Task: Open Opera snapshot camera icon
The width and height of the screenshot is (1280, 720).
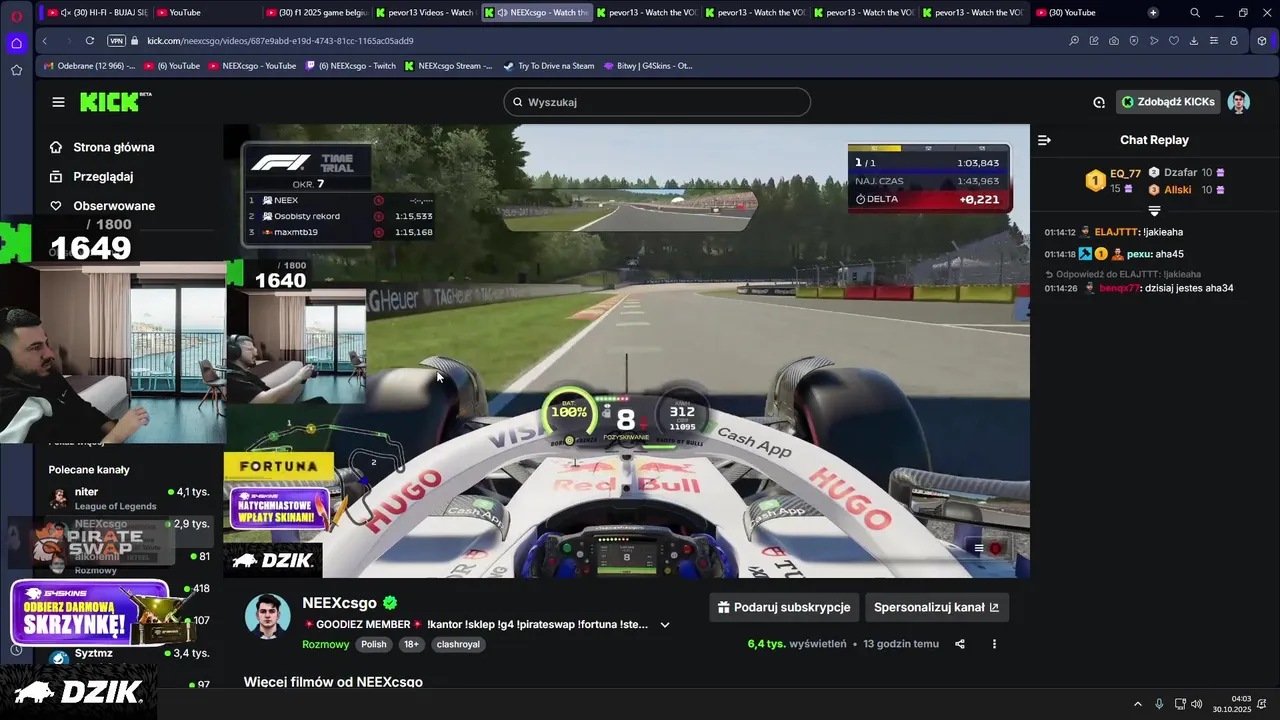Action: coord(1114,41)
